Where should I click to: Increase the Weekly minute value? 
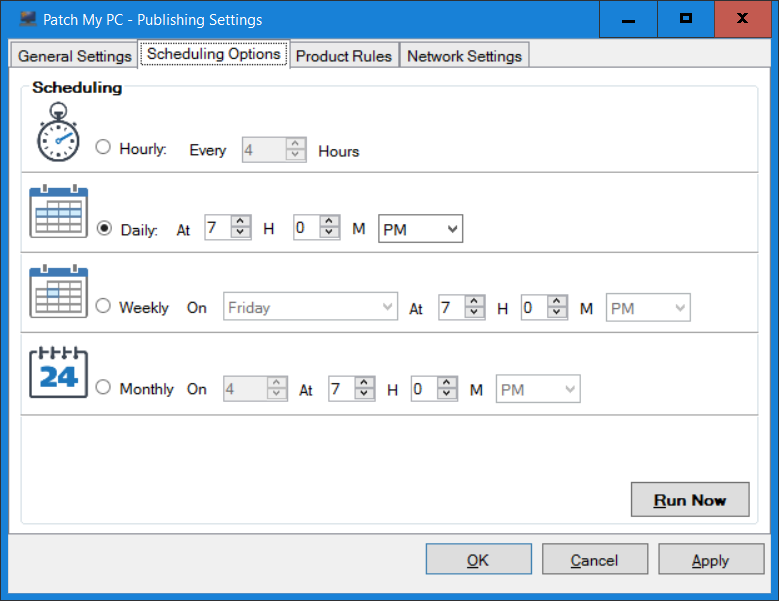pyautogui.click(x=557, y=301)
